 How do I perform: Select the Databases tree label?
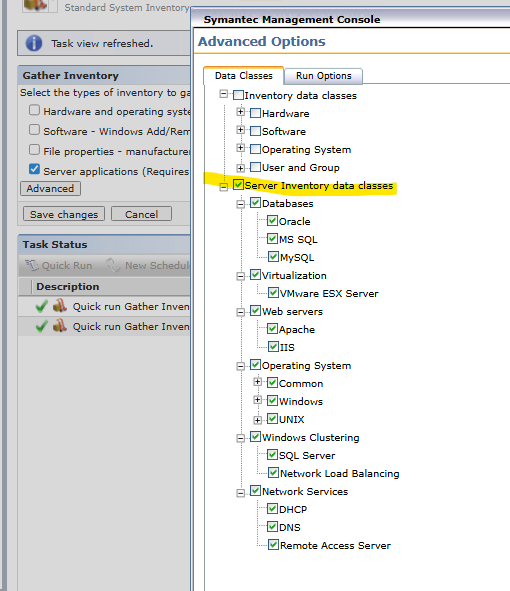288,204
